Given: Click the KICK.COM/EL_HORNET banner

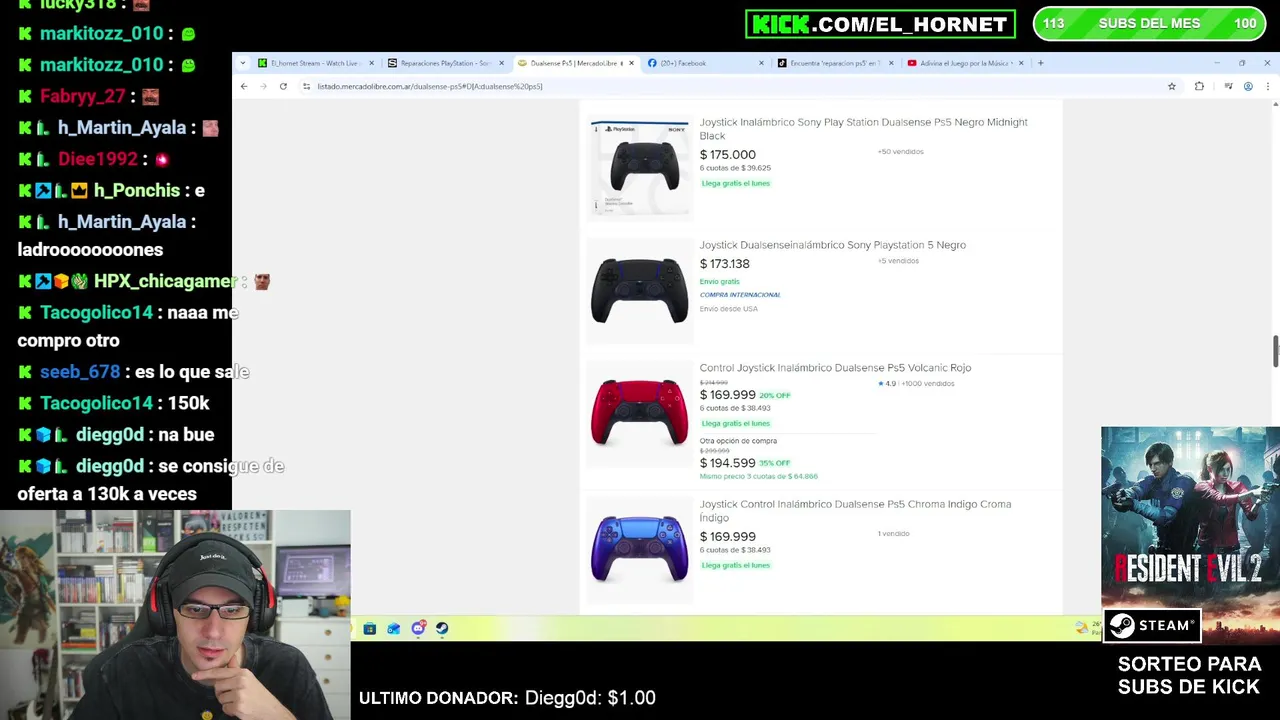Looking at the screenshot, I should [x=880, y=24].
